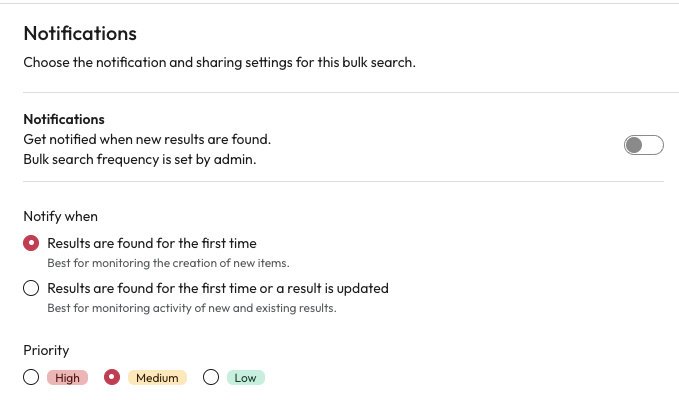Click the red High priority badge
This screenshot has height=400, width=679.
pyautogui.click(x=67, y=378)
